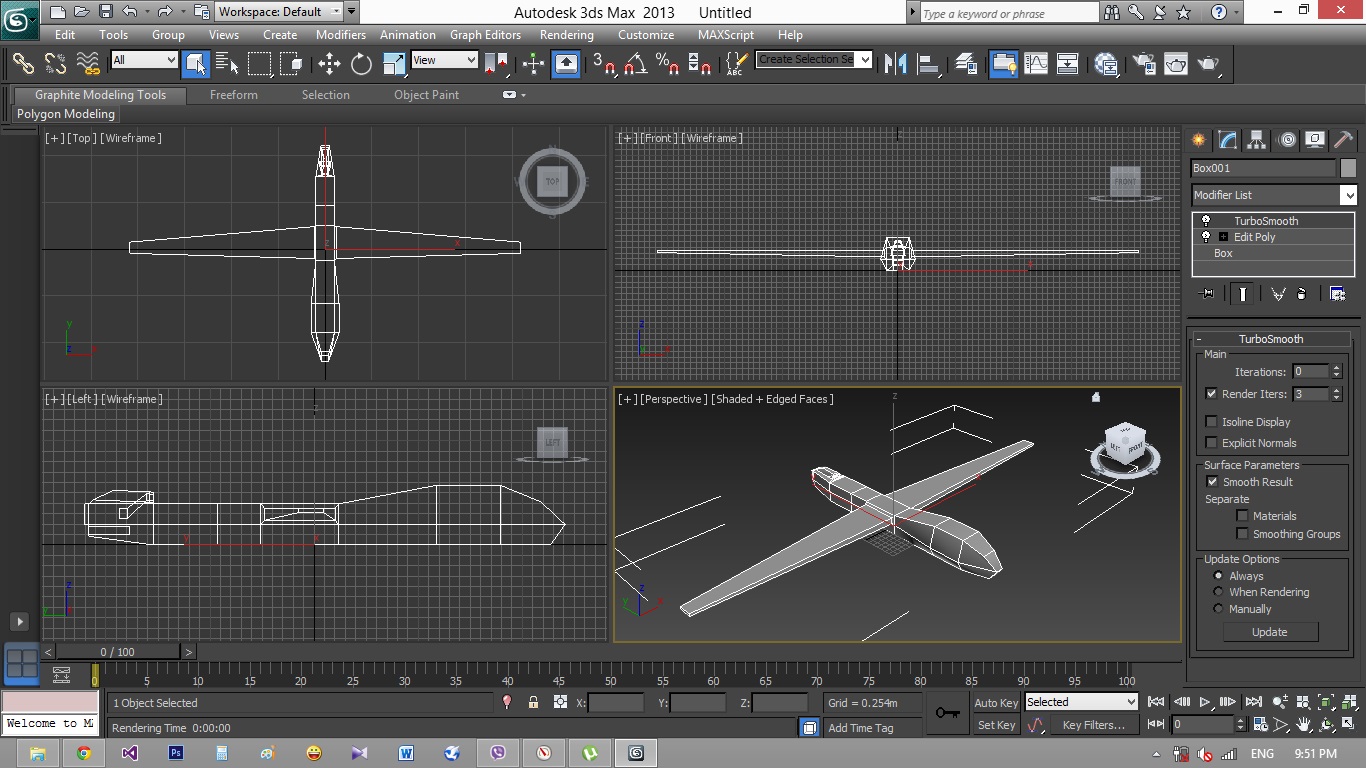
Task: Click the Use Pivot Point Center icon
Action: (x=496, y=63)
